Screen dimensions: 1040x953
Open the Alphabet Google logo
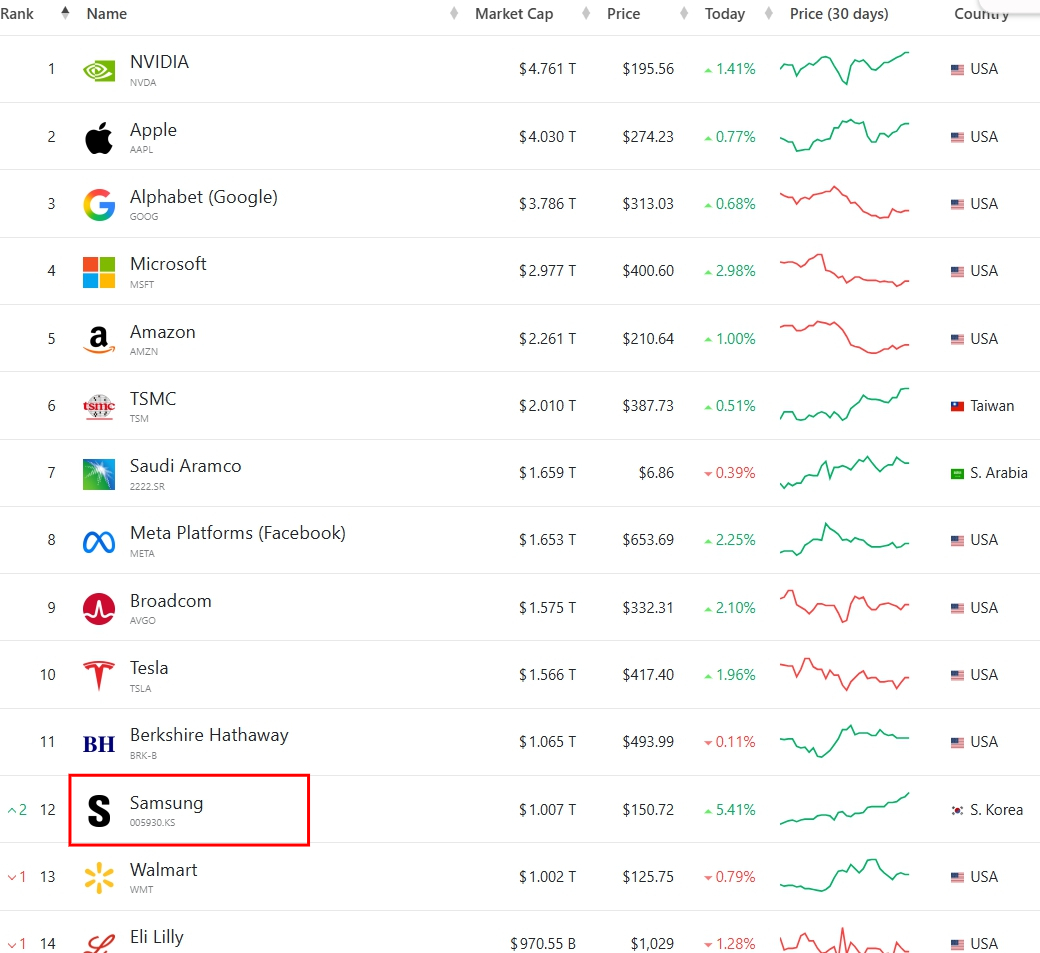click(99, 205)
